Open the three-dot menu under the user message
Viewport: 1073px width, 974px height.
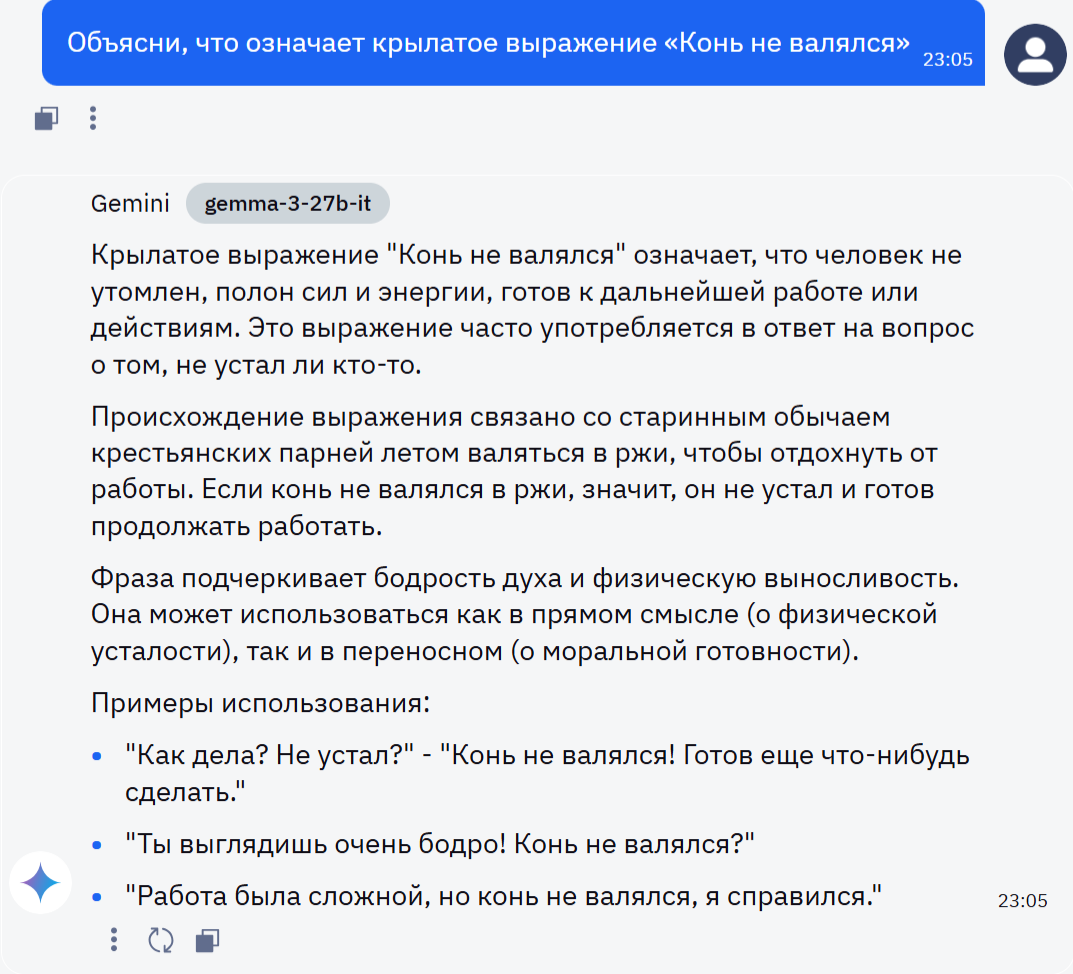93,118
